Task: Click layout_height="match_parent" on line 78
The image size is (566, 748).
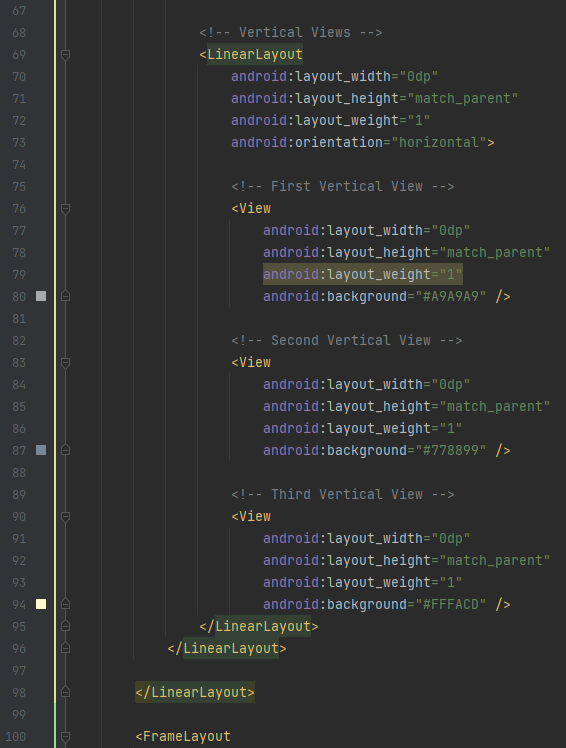Action: click(407, 252)
